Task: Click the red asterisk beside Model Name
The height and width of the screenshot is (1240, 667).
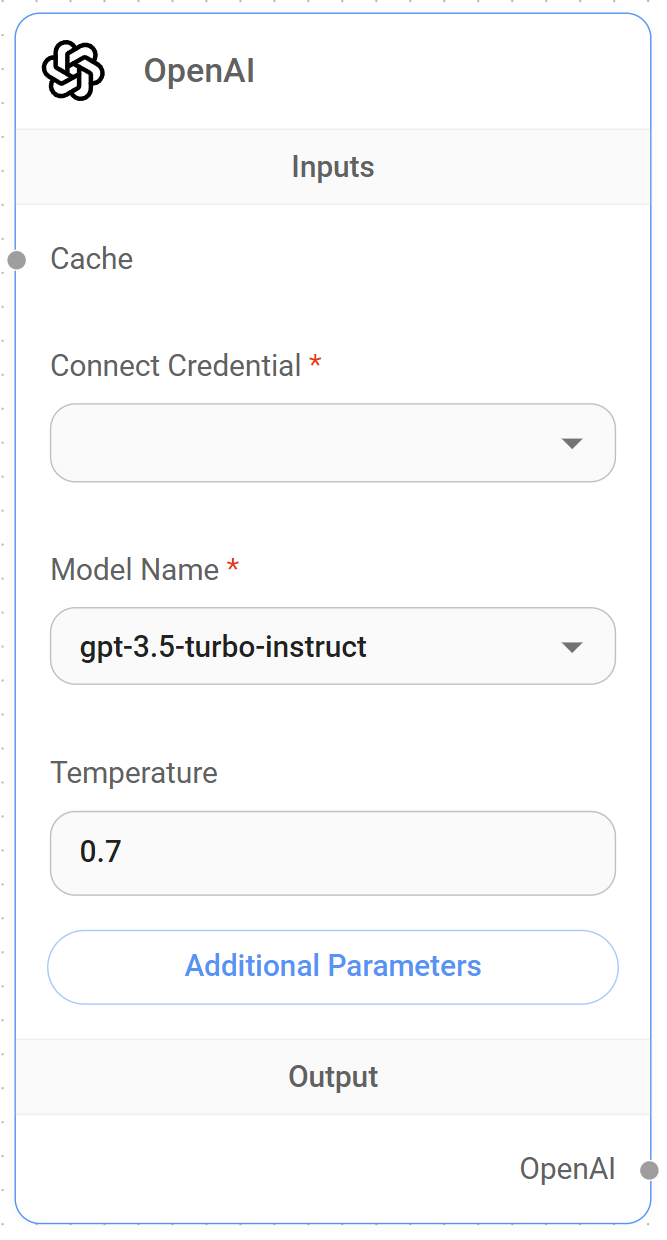Action: (232, 567)
